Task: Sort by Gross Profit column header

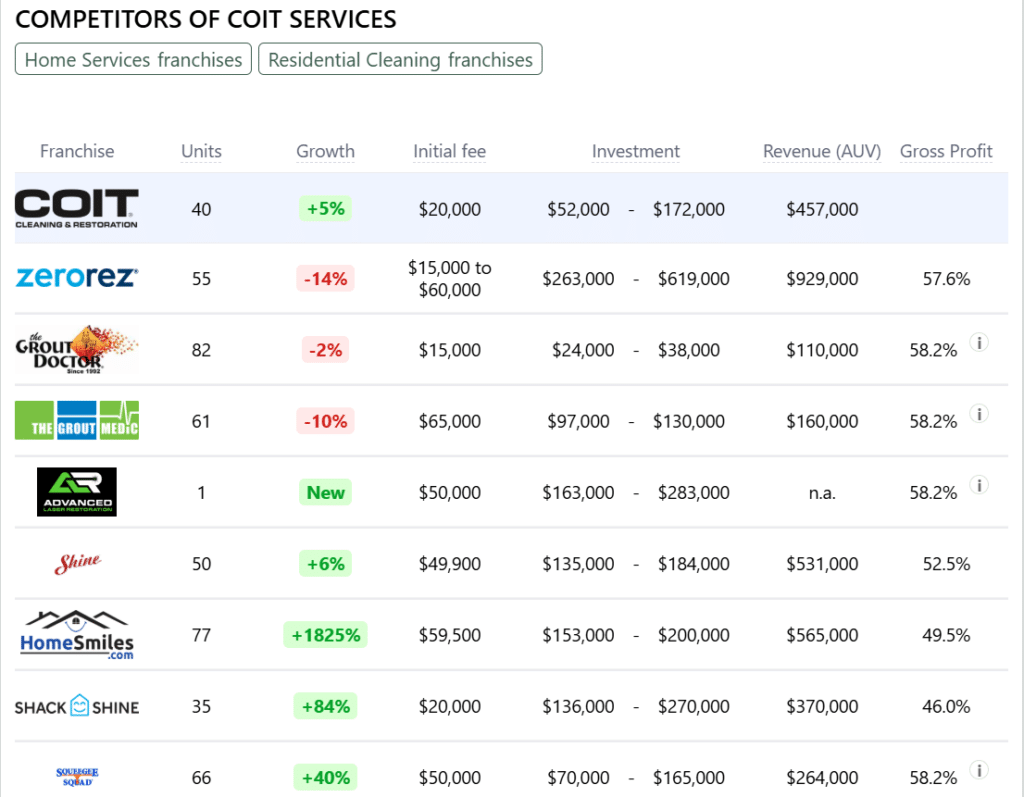Action: (x=946, y=152)
